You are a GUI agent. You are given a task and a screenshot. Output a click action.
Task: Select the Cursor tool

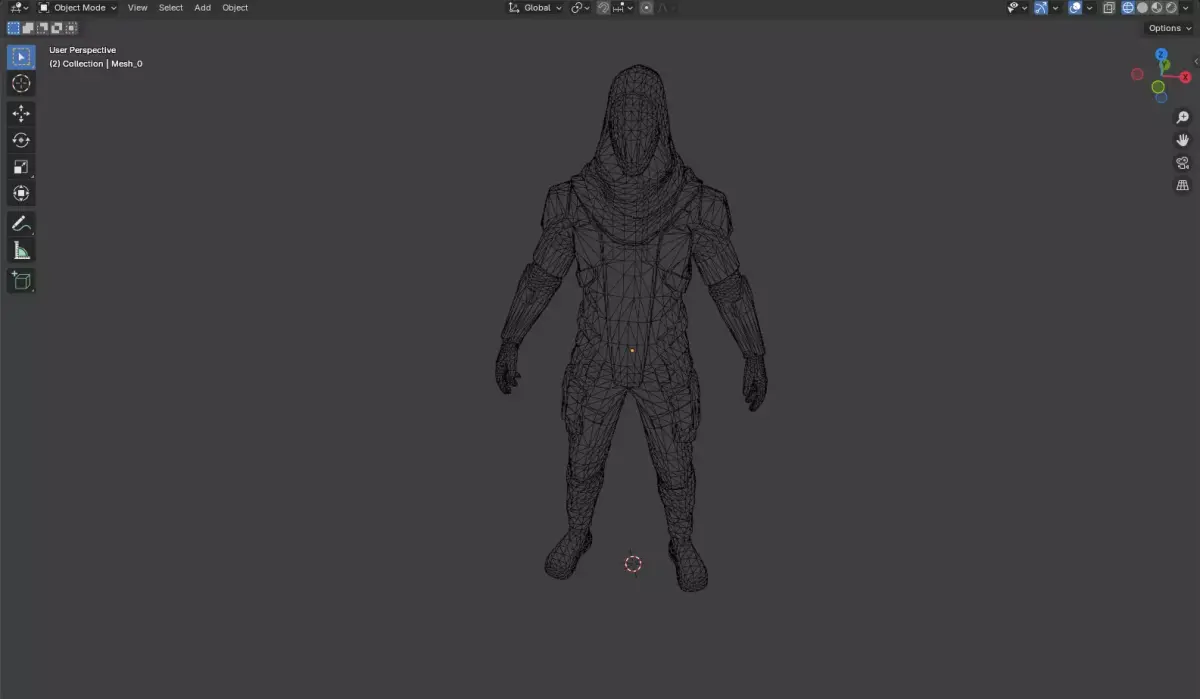coord(21,84)
